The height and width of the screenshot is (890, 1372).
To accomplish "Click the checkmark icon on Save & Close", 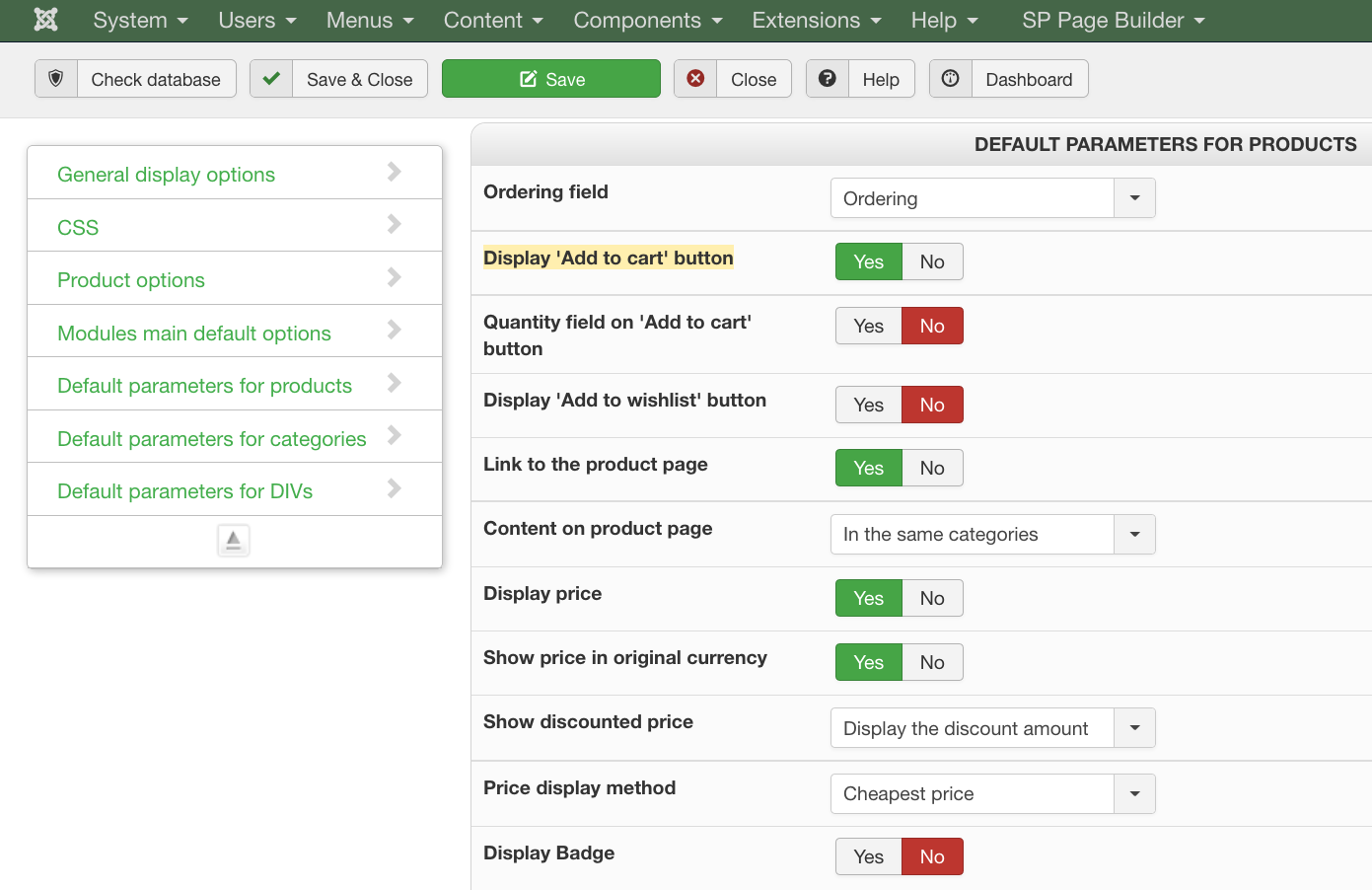I will pos(271,79).
